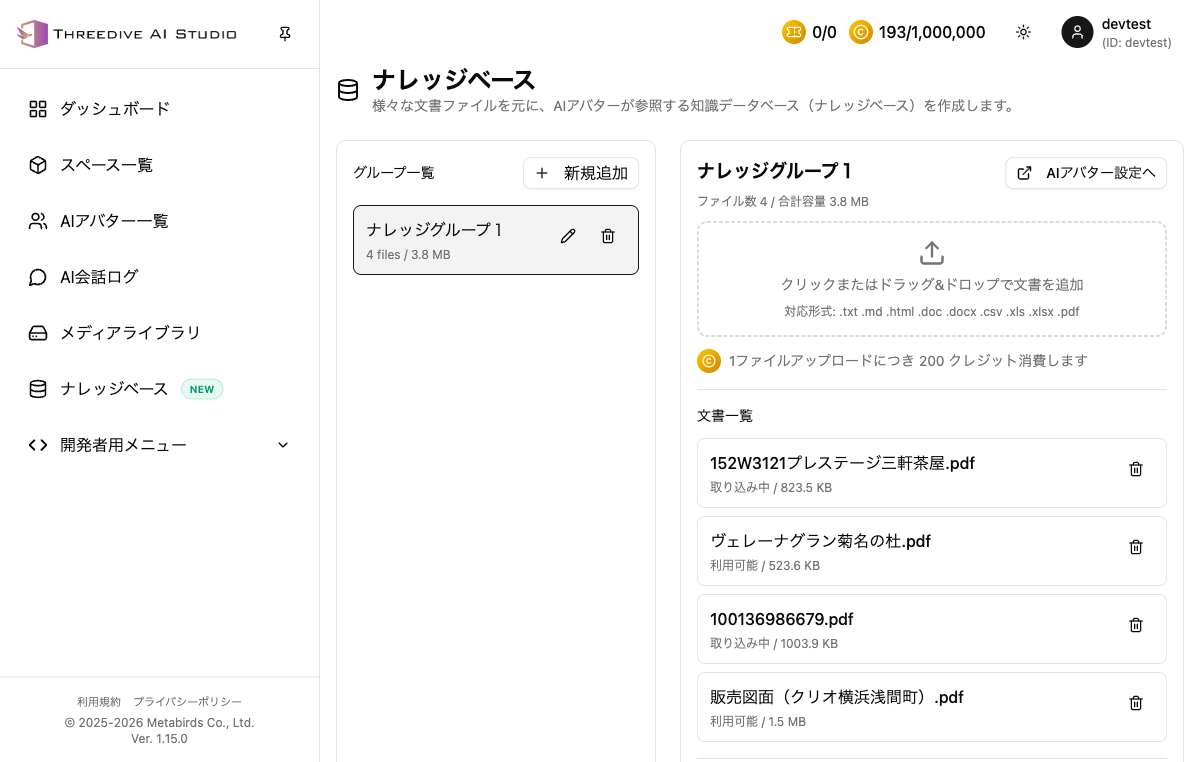
Task: Click the Threedive AI Studio logo
Action: coord(127,34)
